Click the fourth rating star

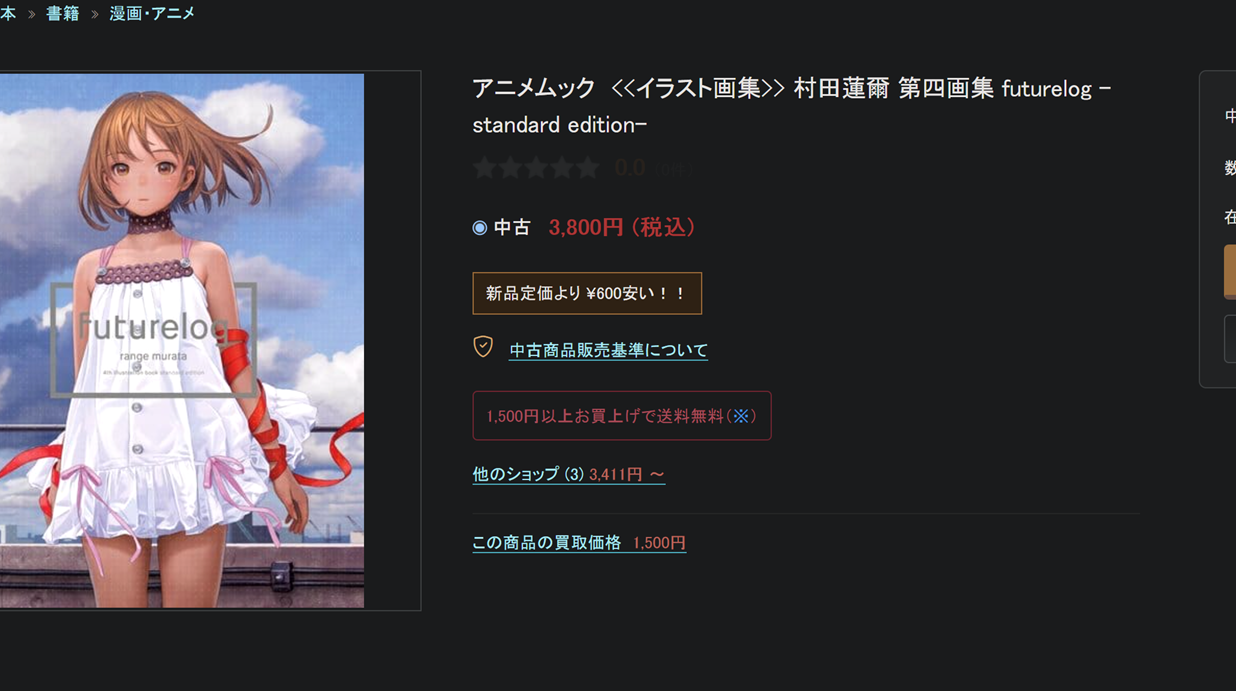tap(563, 168)
